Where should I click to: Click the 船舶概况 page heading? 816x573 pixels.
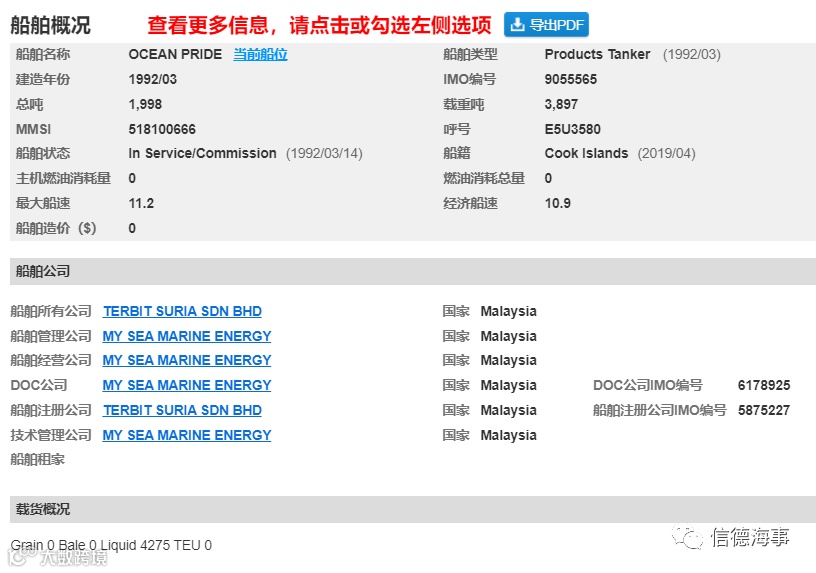pyautogui.click(x=50, y=24)
